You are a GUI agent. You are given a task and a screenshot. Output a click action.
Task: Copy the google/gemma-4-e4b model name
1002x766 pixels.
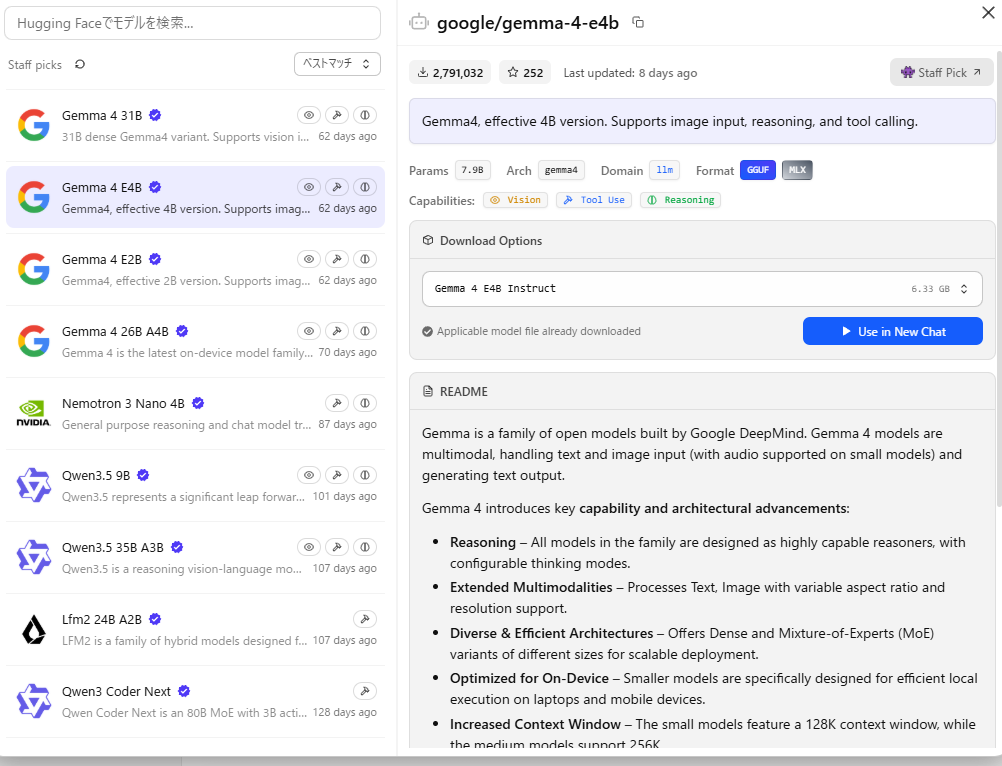coord(638,22)
